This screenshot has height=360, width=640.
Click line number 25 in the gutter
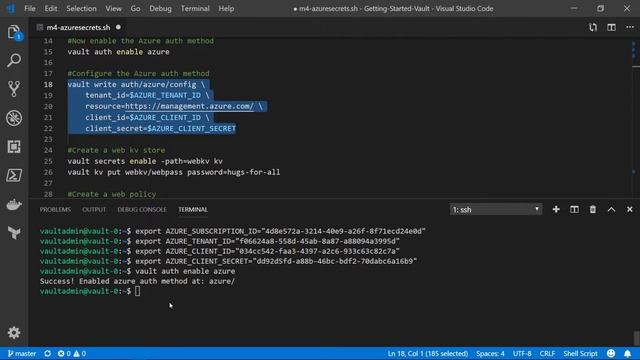(x=48, y=161)
